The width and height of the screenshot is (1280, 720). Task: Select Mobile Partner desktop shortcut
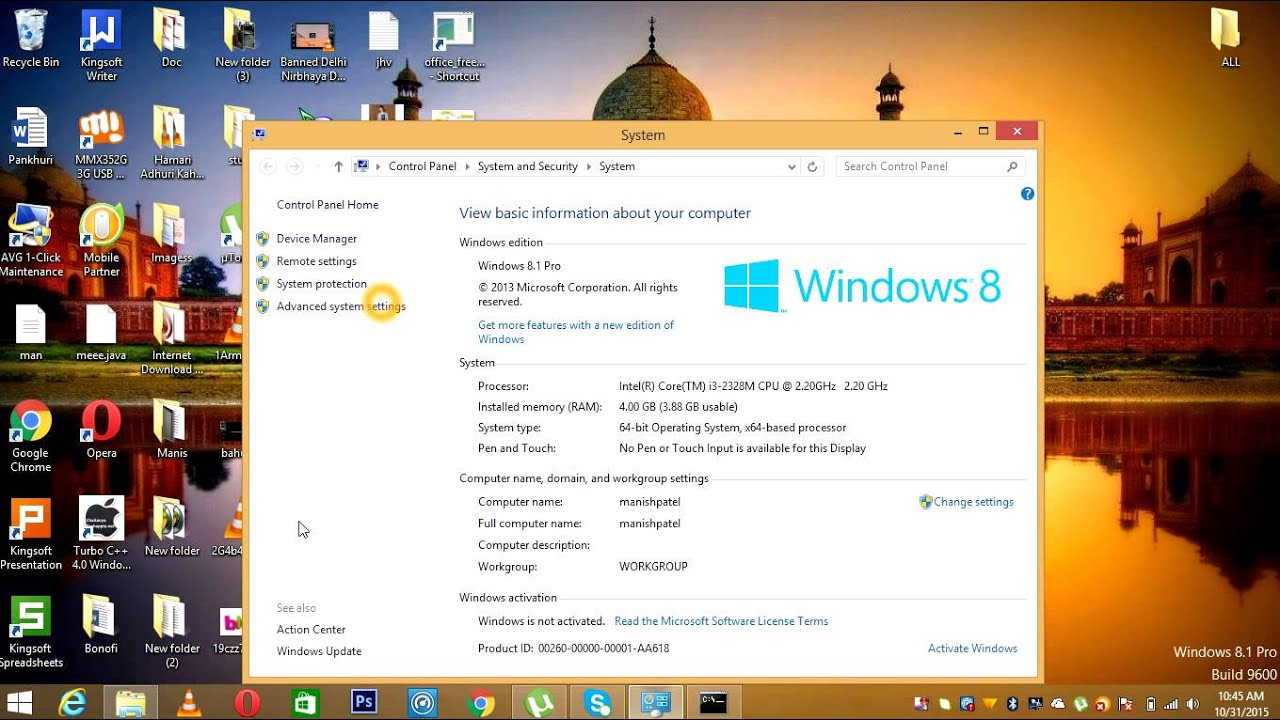101,241
